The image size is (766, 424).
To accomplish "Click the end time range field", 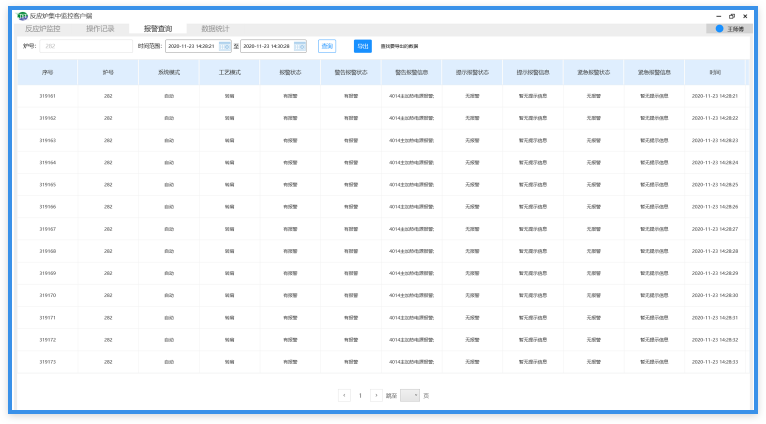I will coord(266,46).
